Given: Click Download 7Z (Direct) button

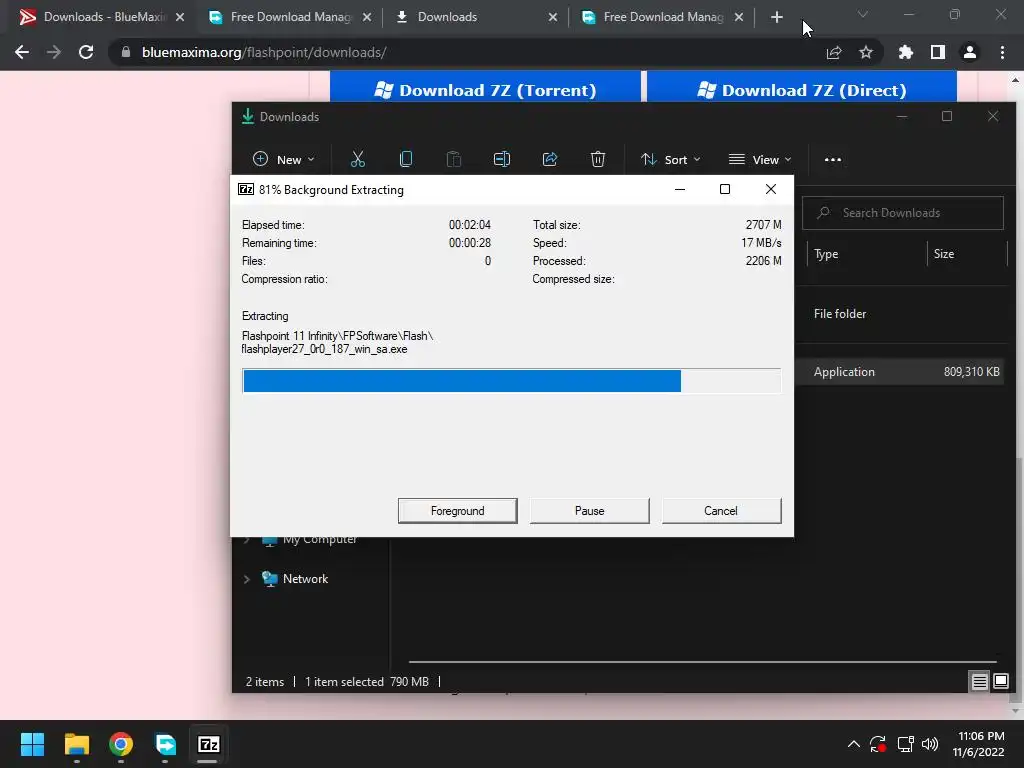Looking at the screenshot, I should [x=801, y=89].
